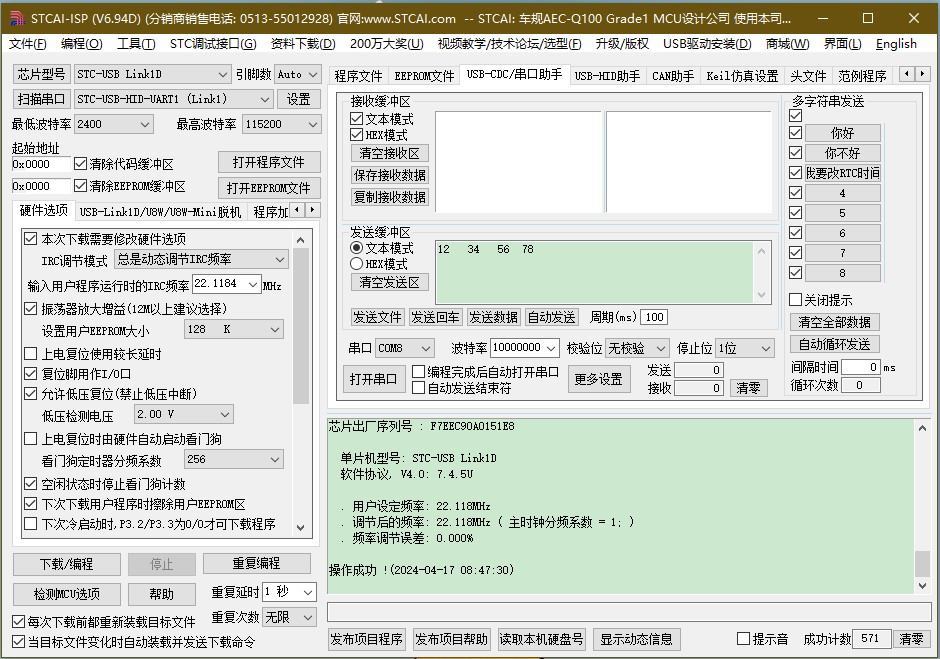Uncheck 清除EEPROM缓冲区 checkbox
Screen dimensions: 940x659
coord(80,185)
